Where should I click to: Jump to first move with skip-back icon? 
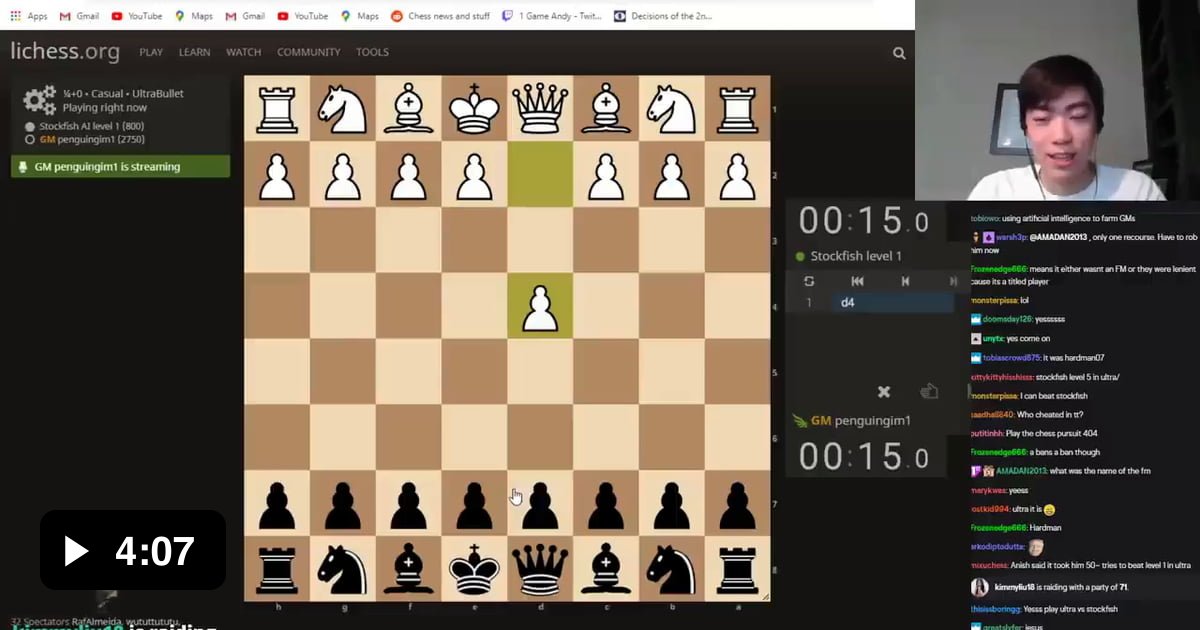click(857, 281)
